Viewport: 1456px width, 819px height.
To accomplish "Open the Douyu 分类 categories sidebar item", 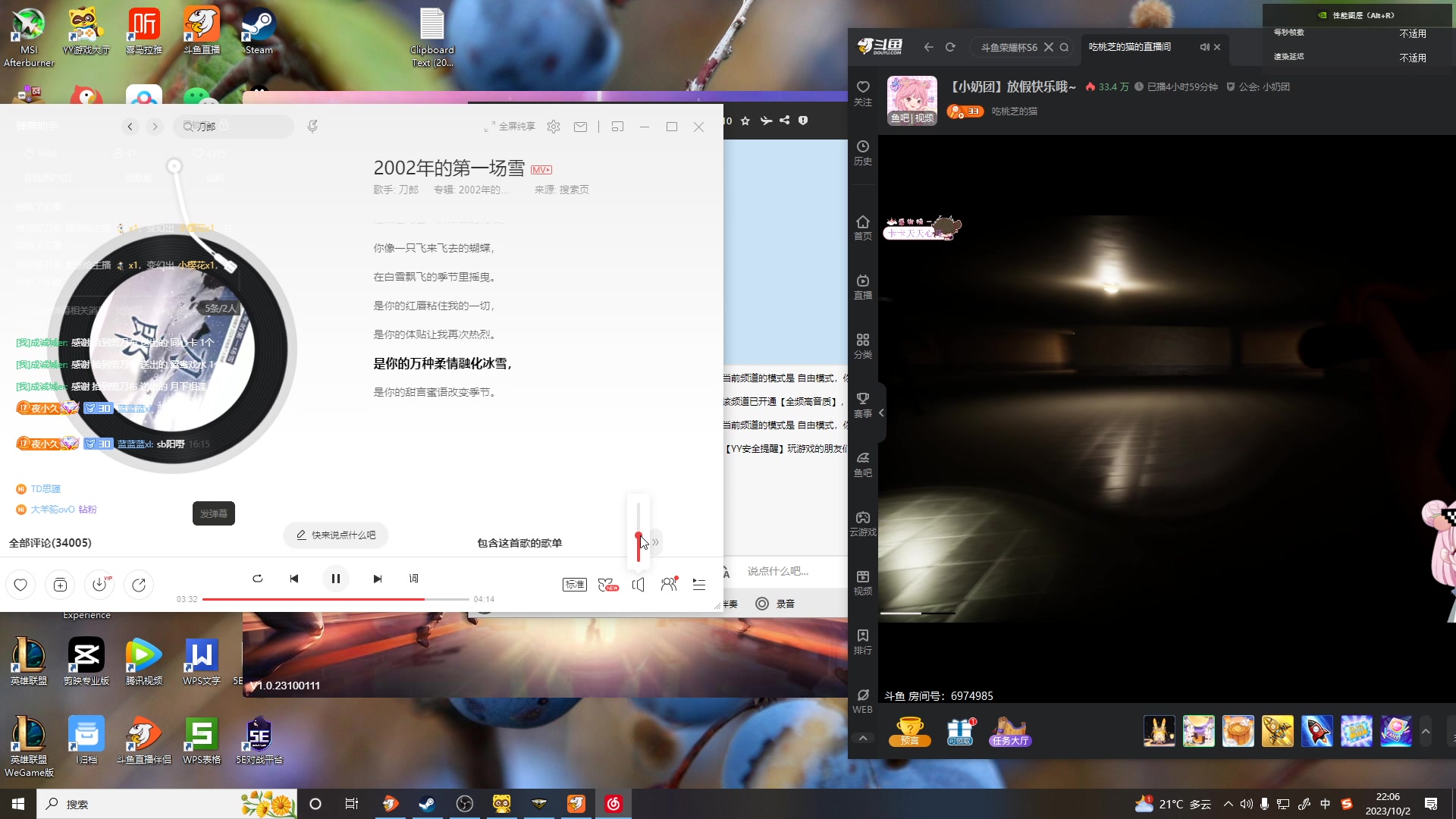I will pos(863,346).
